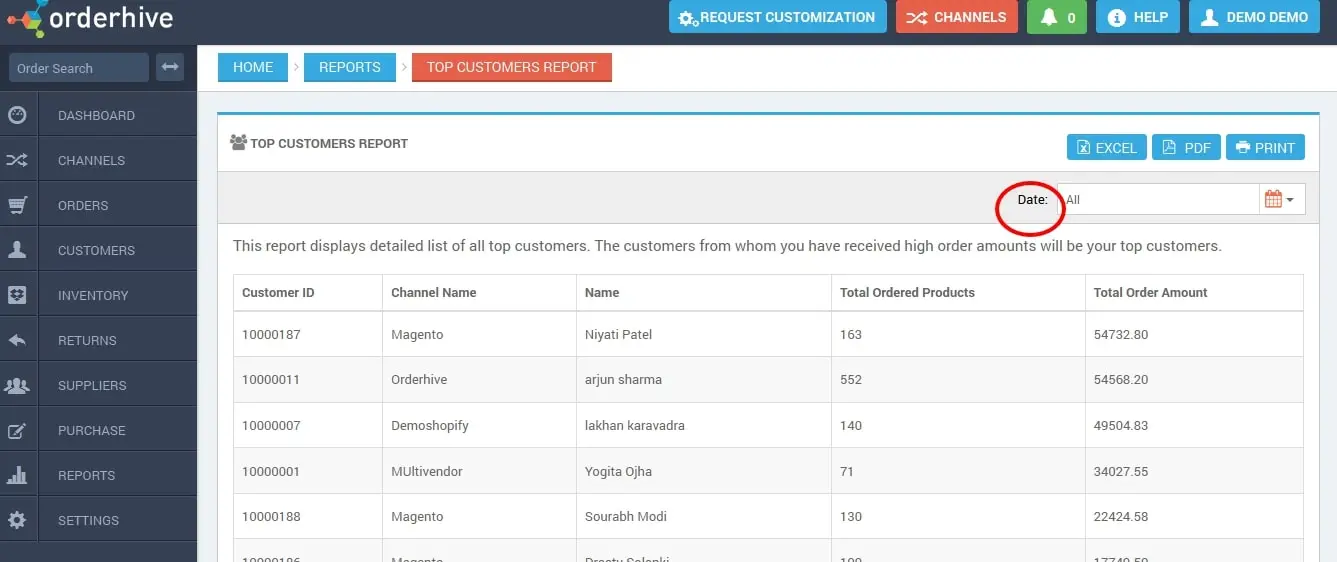Export report with EXCEL button
Viewport: 1337px width, 562px height.
coord(1106,147)
